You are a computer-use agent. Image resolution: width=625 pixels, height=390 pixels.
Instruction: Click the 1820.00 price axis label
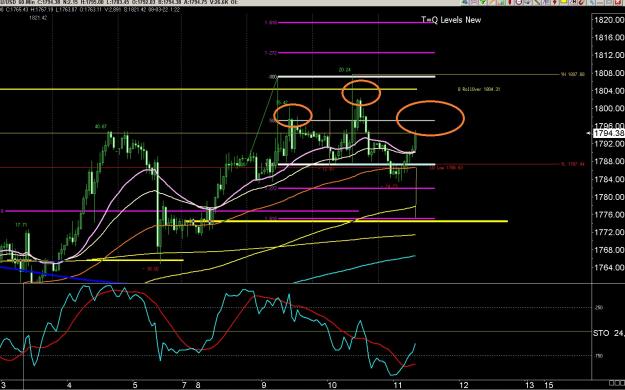609,20
